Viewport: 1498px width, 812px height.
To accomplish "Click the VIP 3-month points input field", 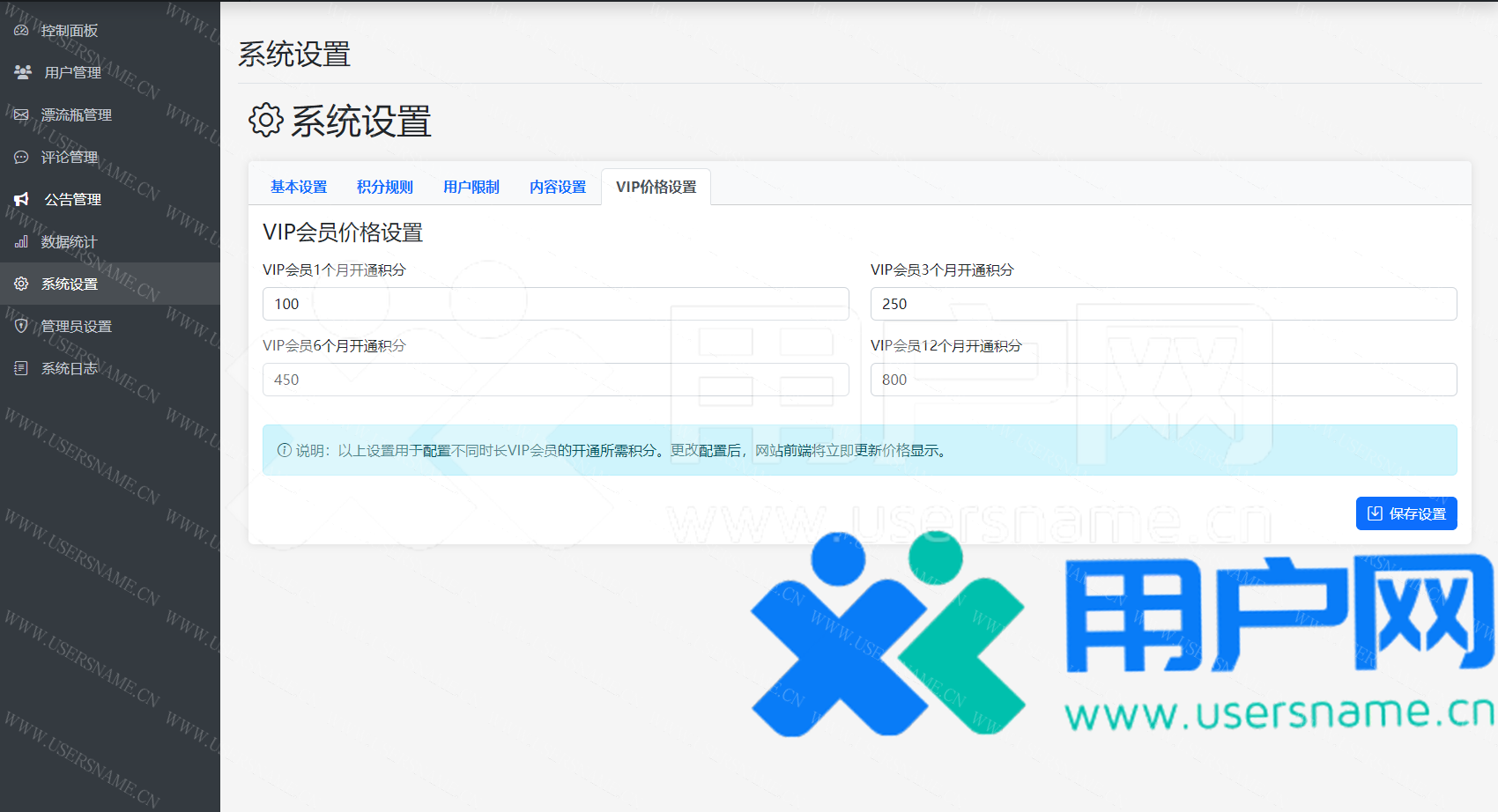I will pos(1163,304).
